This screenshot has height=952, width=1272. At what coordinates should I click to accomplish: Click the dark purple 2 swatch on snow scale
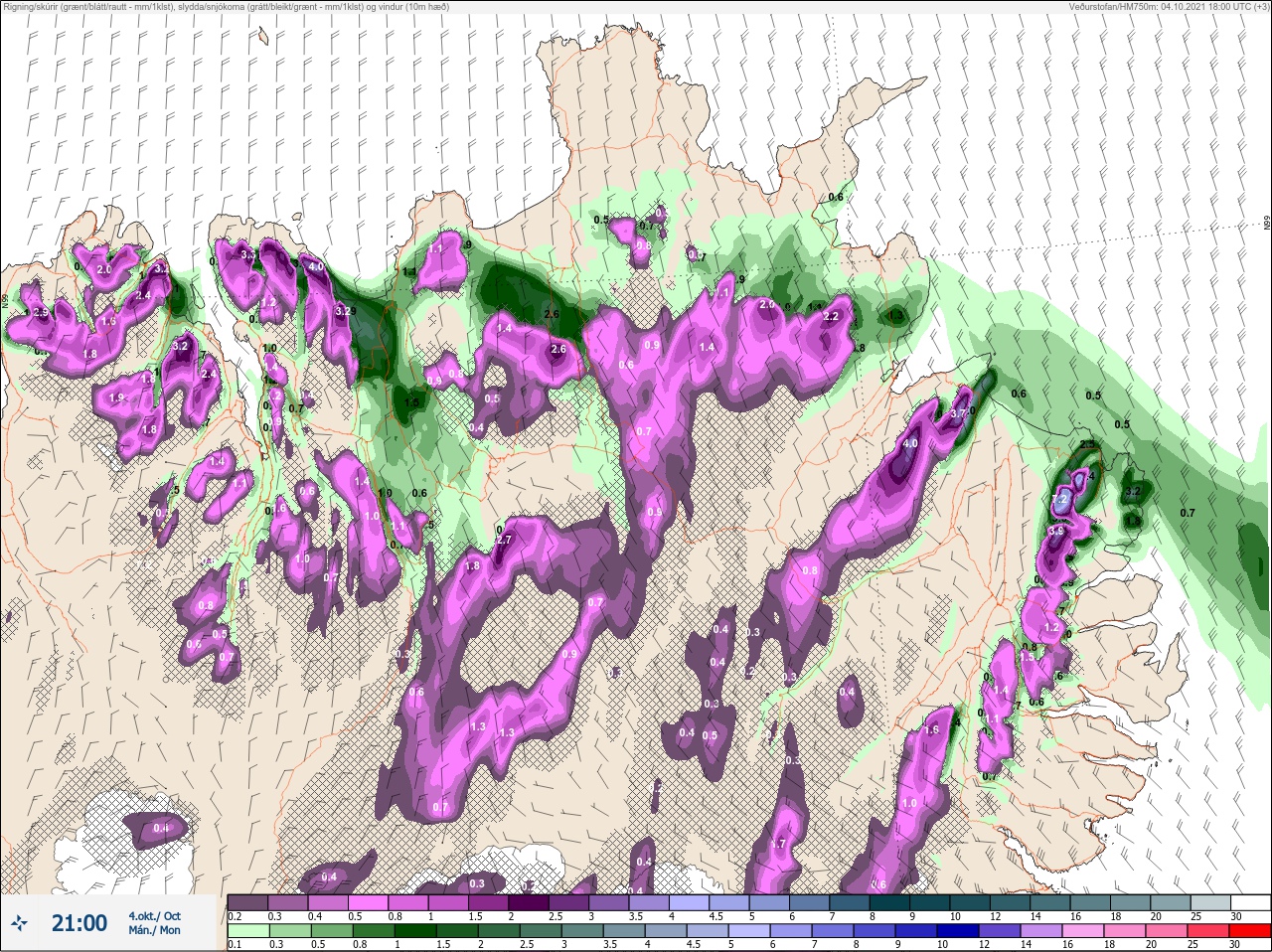point(528,902)
